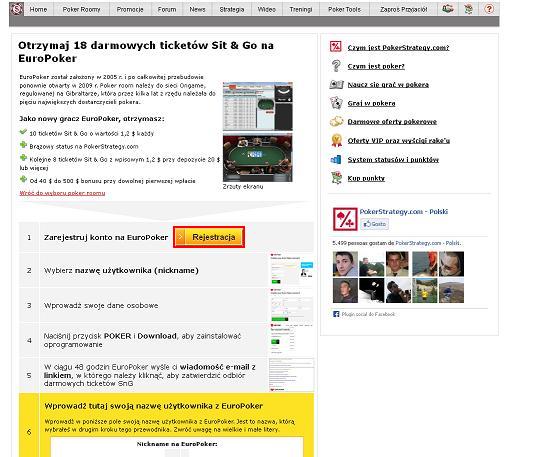Select the News menu item
The height and width of the screenshot is (457, 539).
click(x=197, y=10)
